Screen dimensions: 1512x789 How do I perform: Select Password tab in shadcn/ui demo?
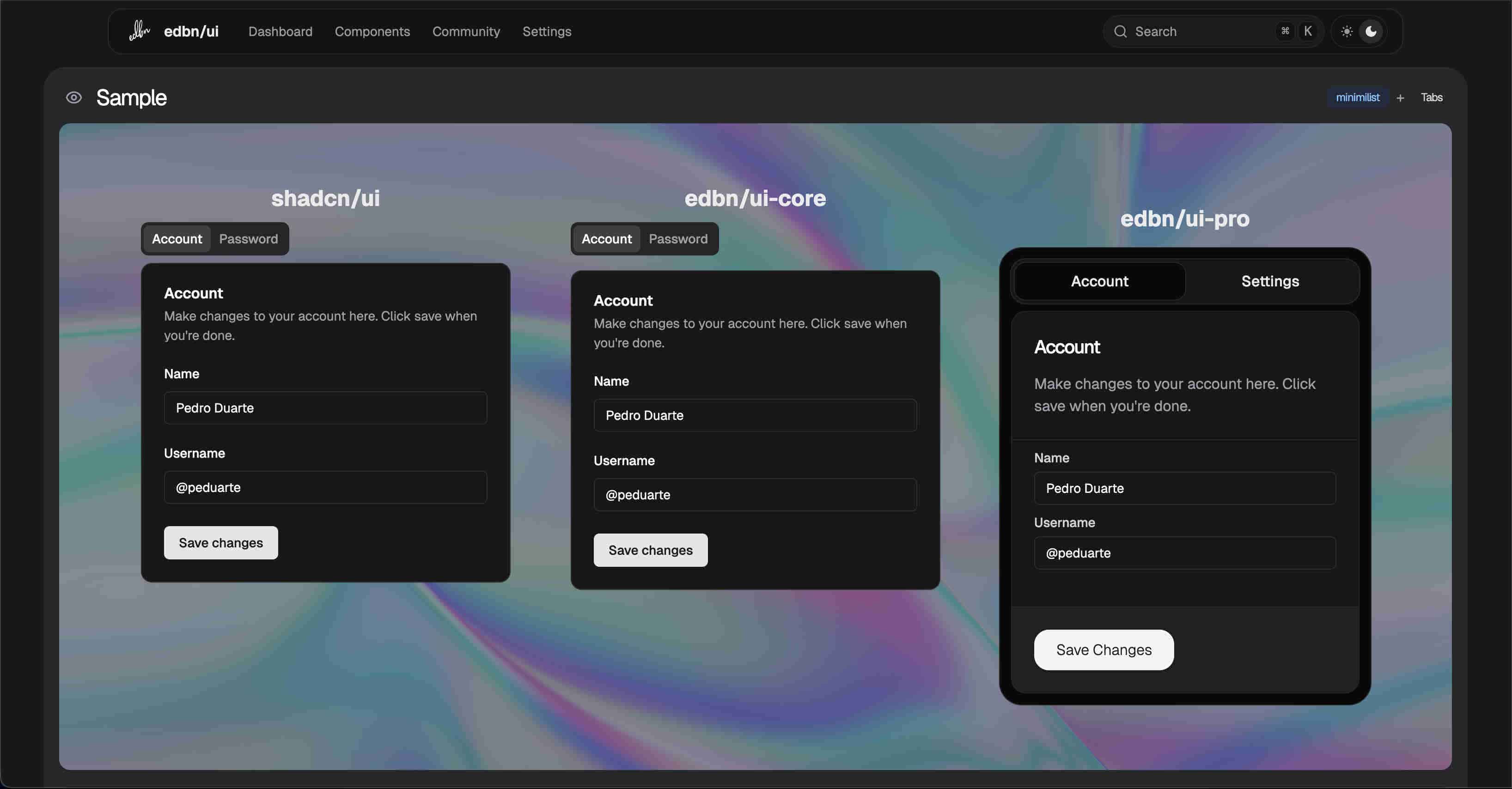tap(248, 239)
